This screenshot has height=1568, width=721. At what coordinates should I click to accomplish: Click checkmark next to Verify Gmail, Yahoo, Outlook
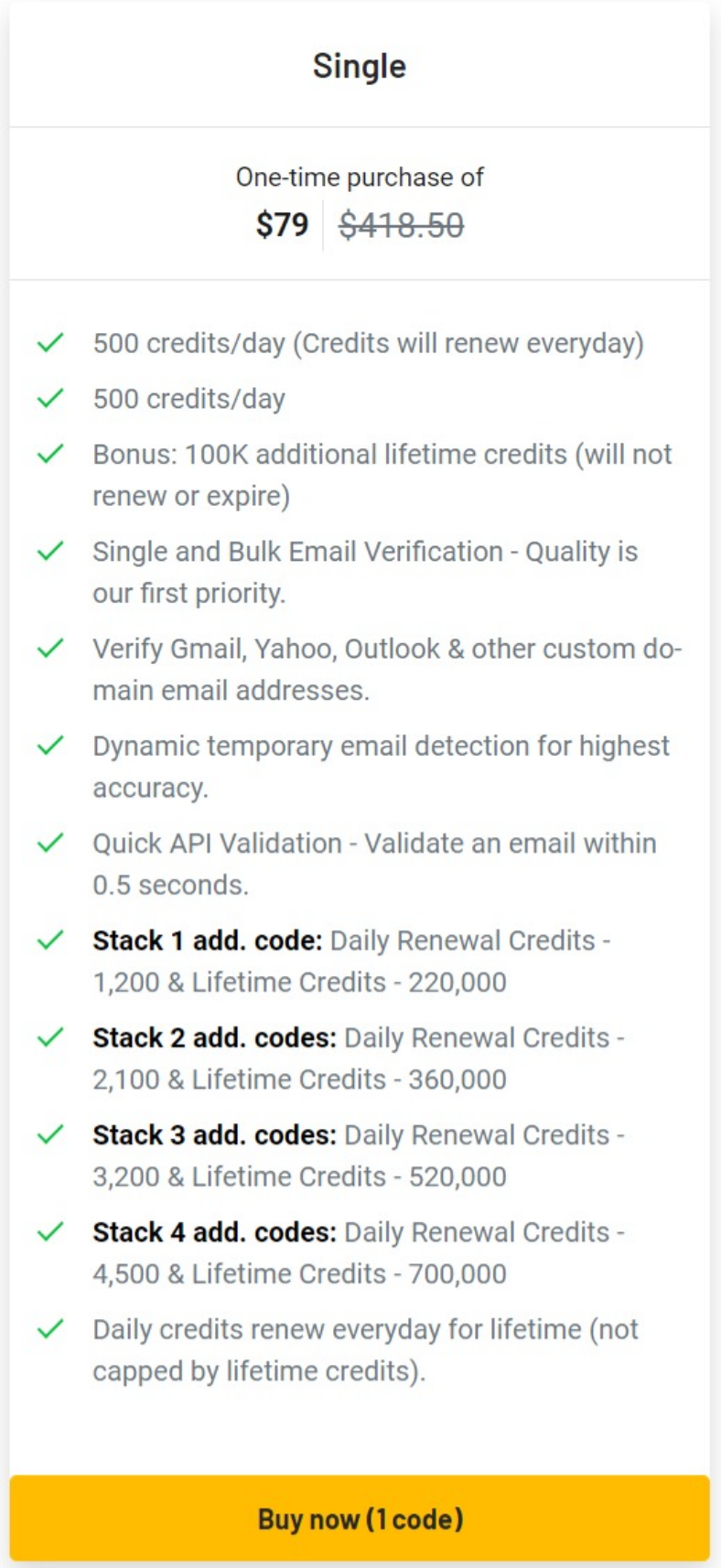point(50,649)
